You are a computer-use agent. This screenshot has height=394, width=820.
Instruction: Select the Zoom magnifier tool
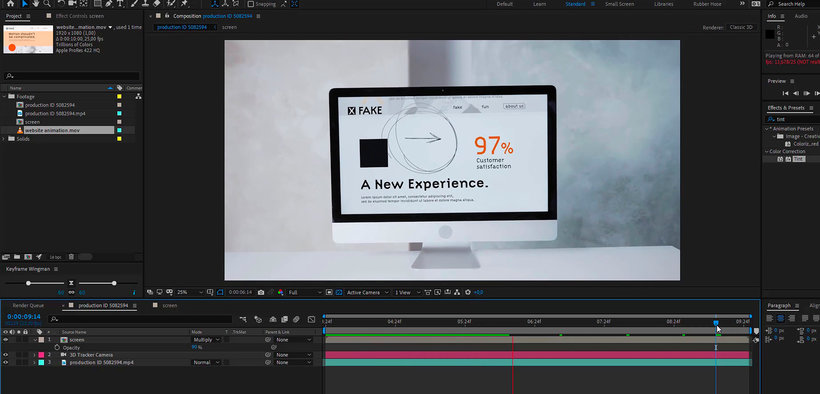(47, 4)
